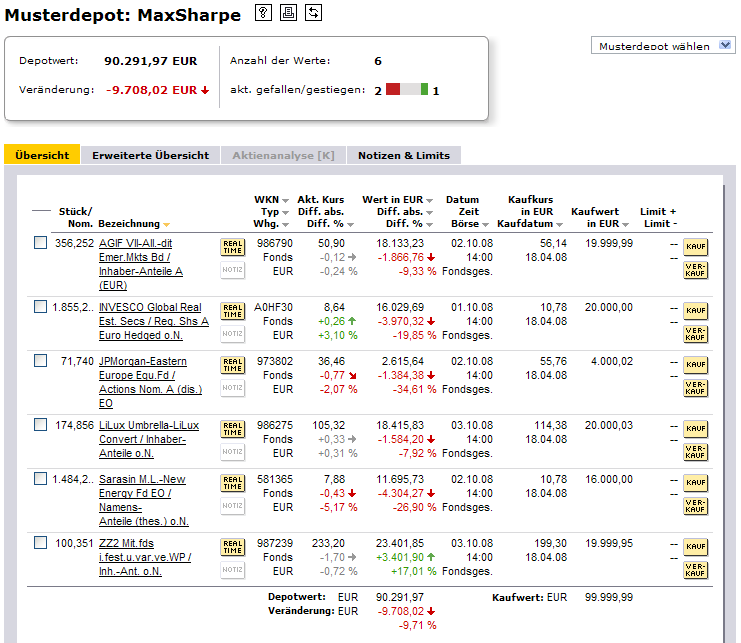Viewport: 741px width, 643px height.
Task: Click the print icon beside depot title
Action: pyautogui.click(x=288, y=14)
